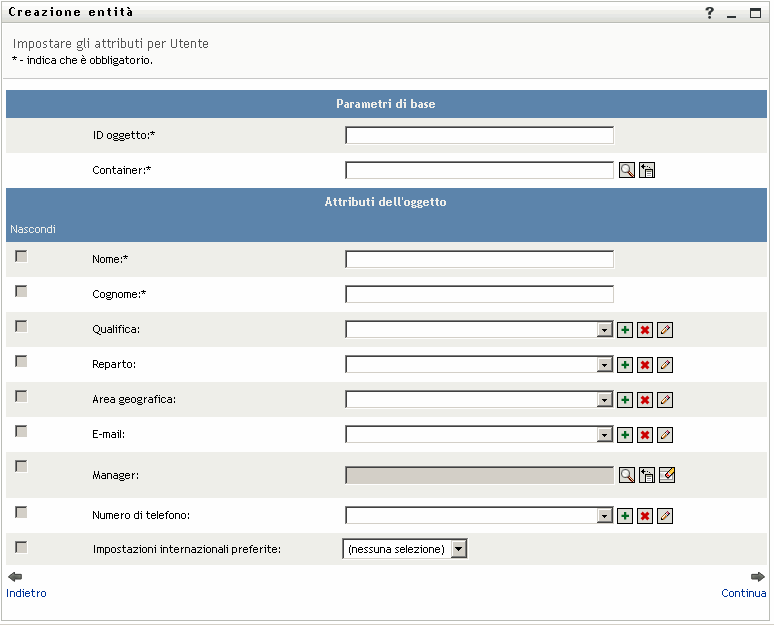The image size is (774, 625).
Task: Toggle the Nascondi checkbox for Nome
Action: tap(21, 257)
